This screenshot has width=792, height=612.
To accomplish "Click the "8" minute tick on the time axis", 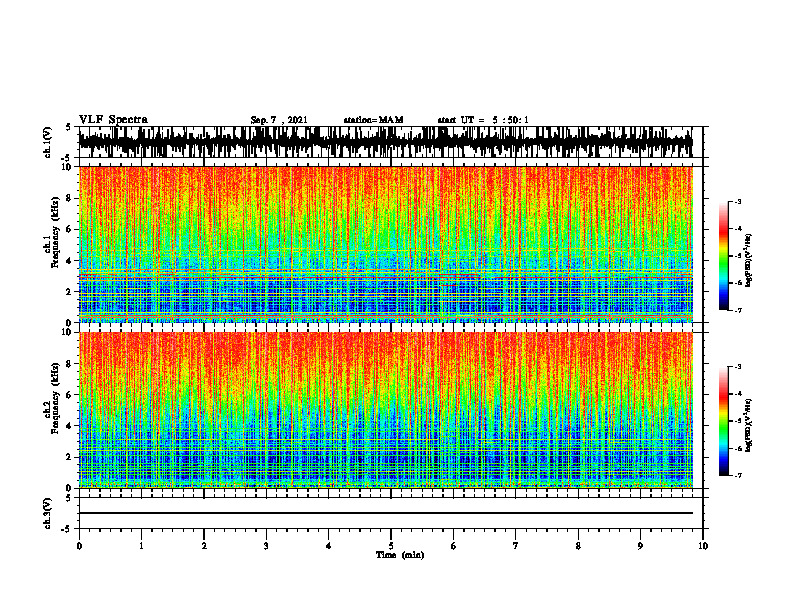I will click(x=578, y=546).
